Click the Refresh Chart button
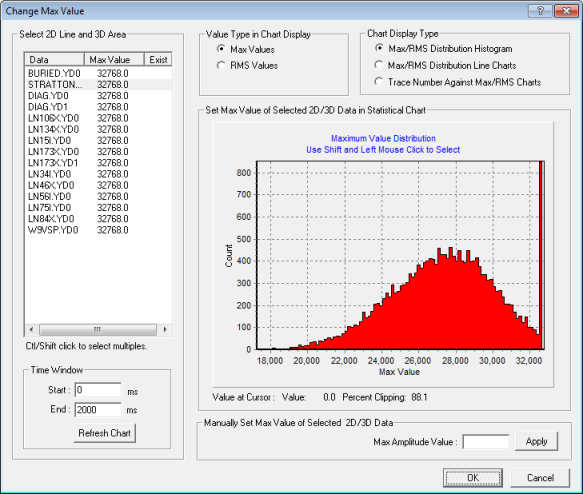This screenshot has width=583, height=494. click(x=104, y=433)
